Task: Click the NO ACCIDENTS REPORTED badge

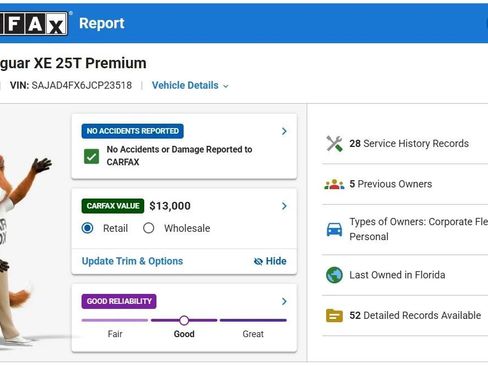Action: (133, 131)
